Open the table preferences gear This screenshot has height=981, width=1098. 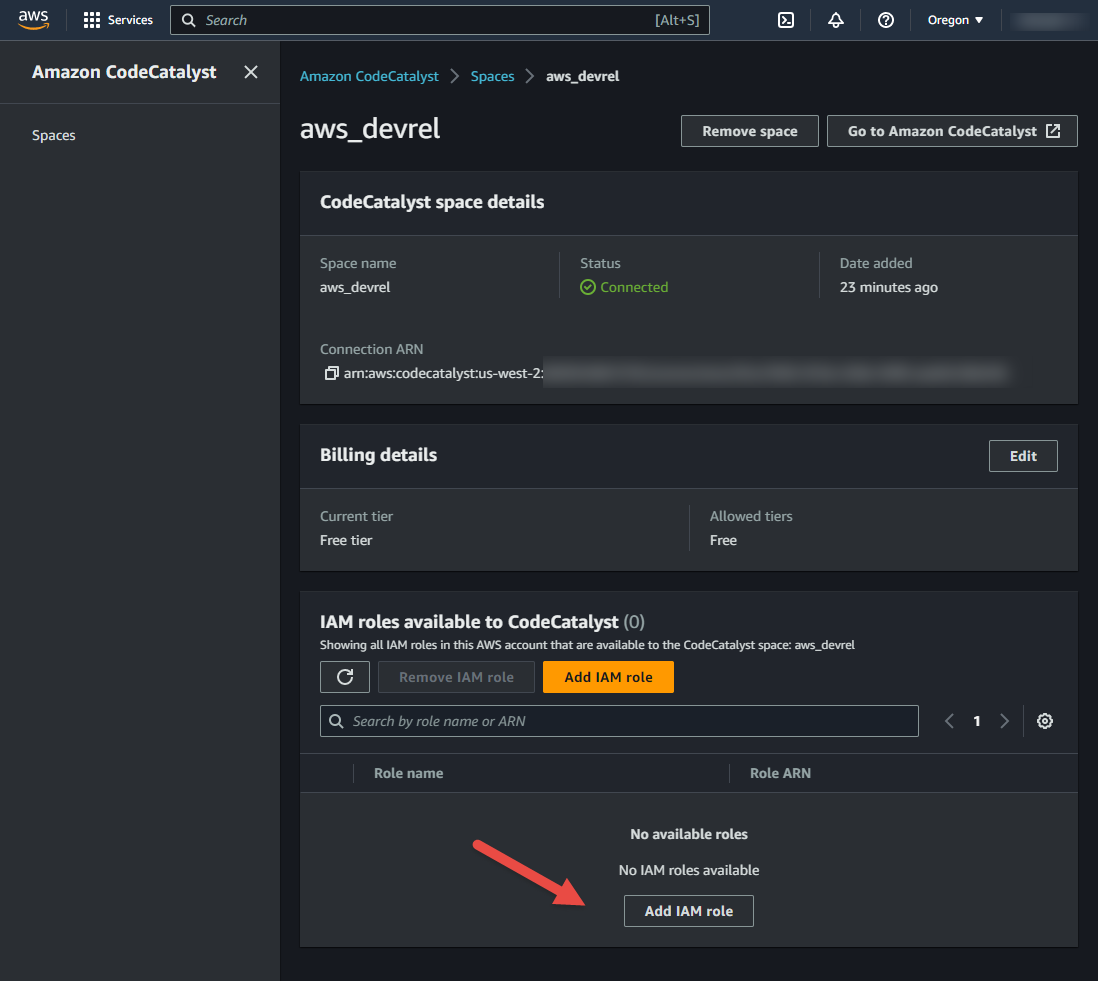[1044, 721]
